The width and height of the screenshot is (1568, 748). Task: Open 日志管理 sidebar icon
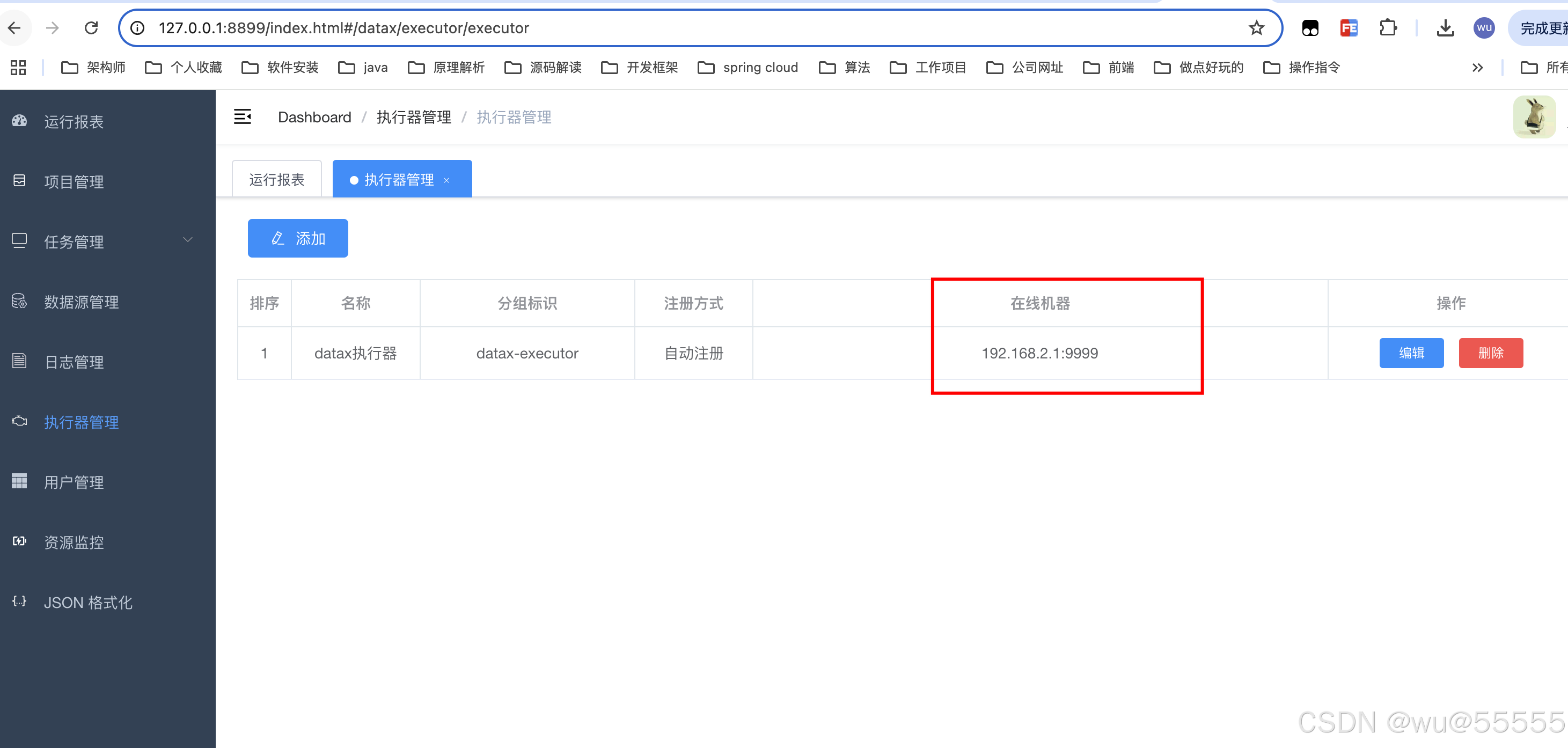tap(19, 361)
